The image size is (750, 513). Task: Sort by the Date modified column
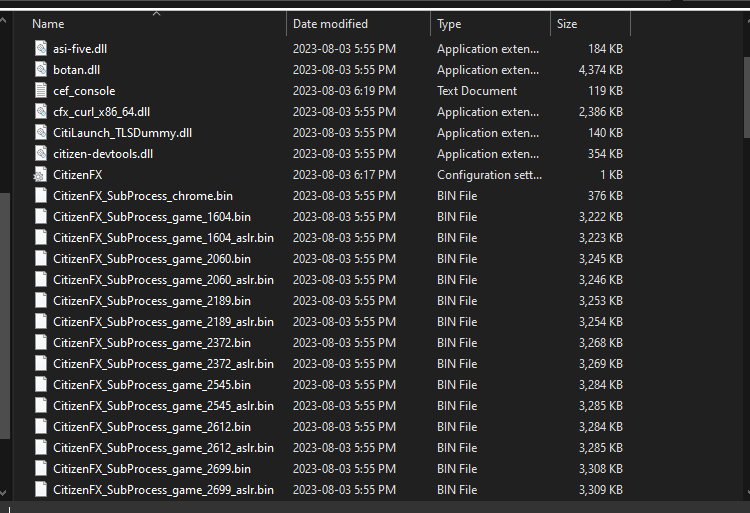pyautogui.click(x=330, y=24)
